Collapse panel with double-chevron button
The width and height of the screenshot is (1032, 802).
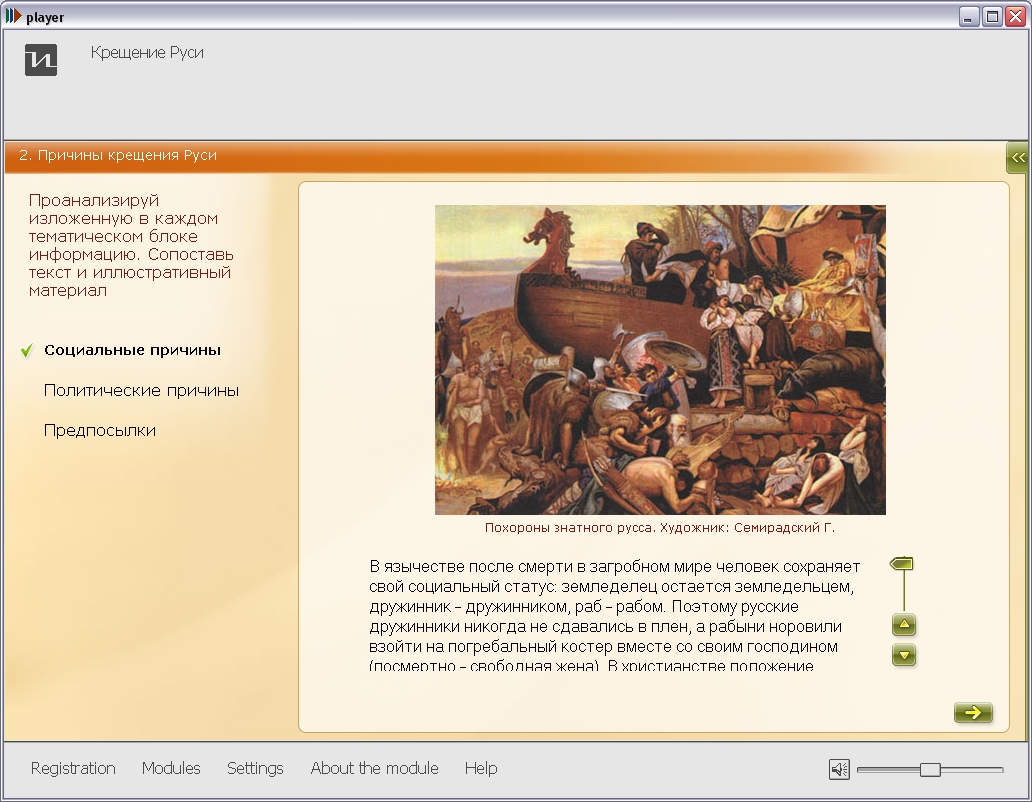1018,157
